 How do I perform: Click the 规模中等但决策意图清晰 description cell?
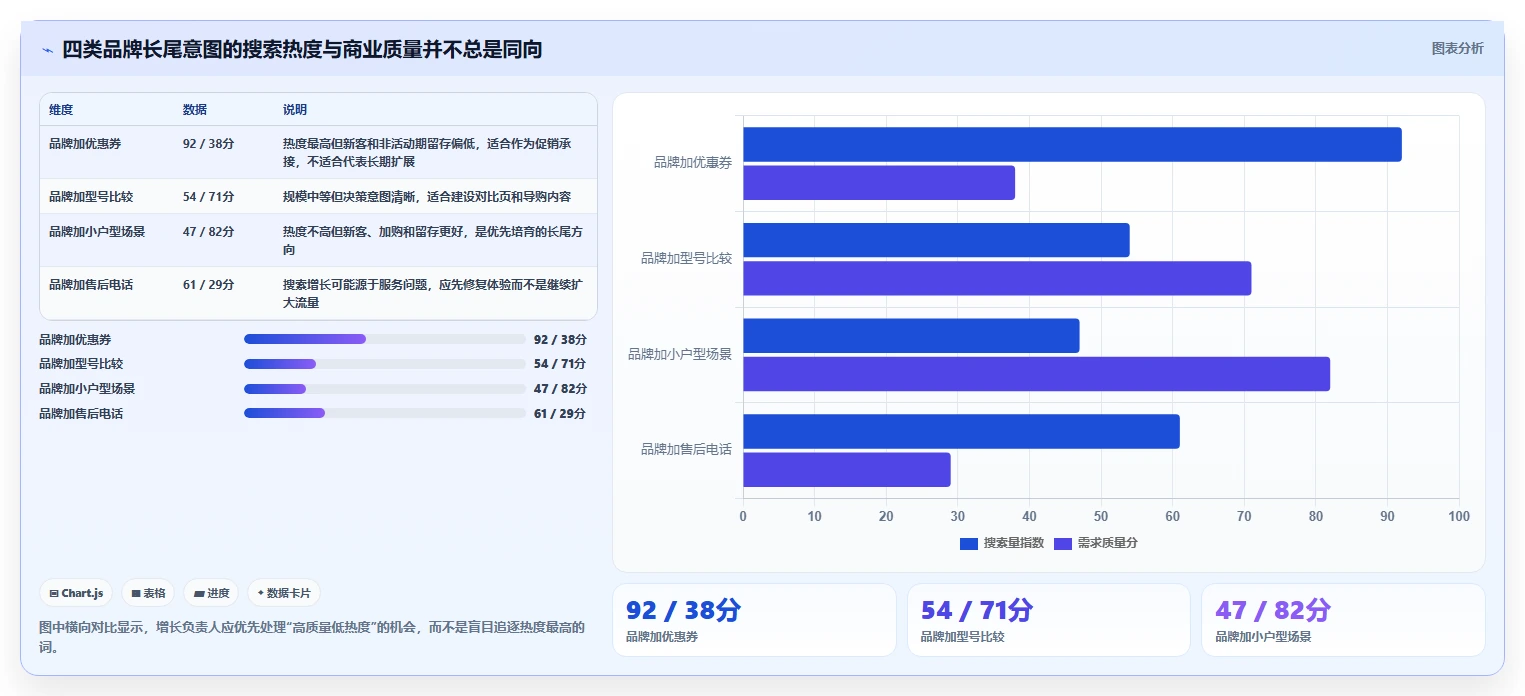pyautogui.click(x=427, y=196)
